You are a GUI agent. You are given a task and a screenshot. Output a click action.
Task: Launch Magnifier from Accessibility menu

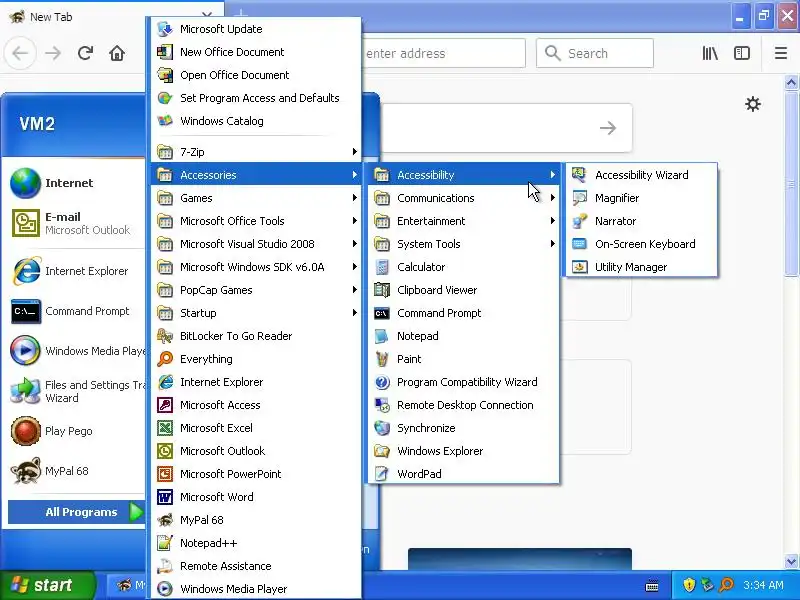tap(641, 198)
